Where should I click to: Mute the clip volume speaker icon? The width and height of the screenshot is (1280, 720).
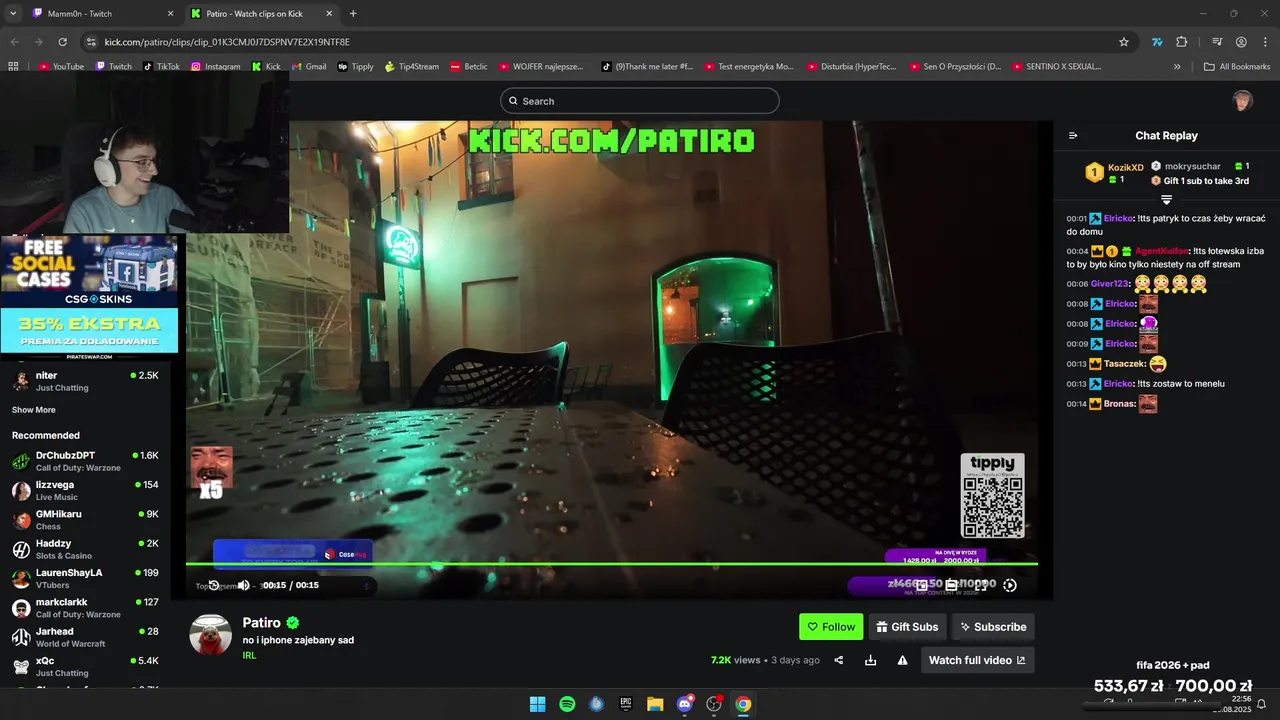(243, 585)
